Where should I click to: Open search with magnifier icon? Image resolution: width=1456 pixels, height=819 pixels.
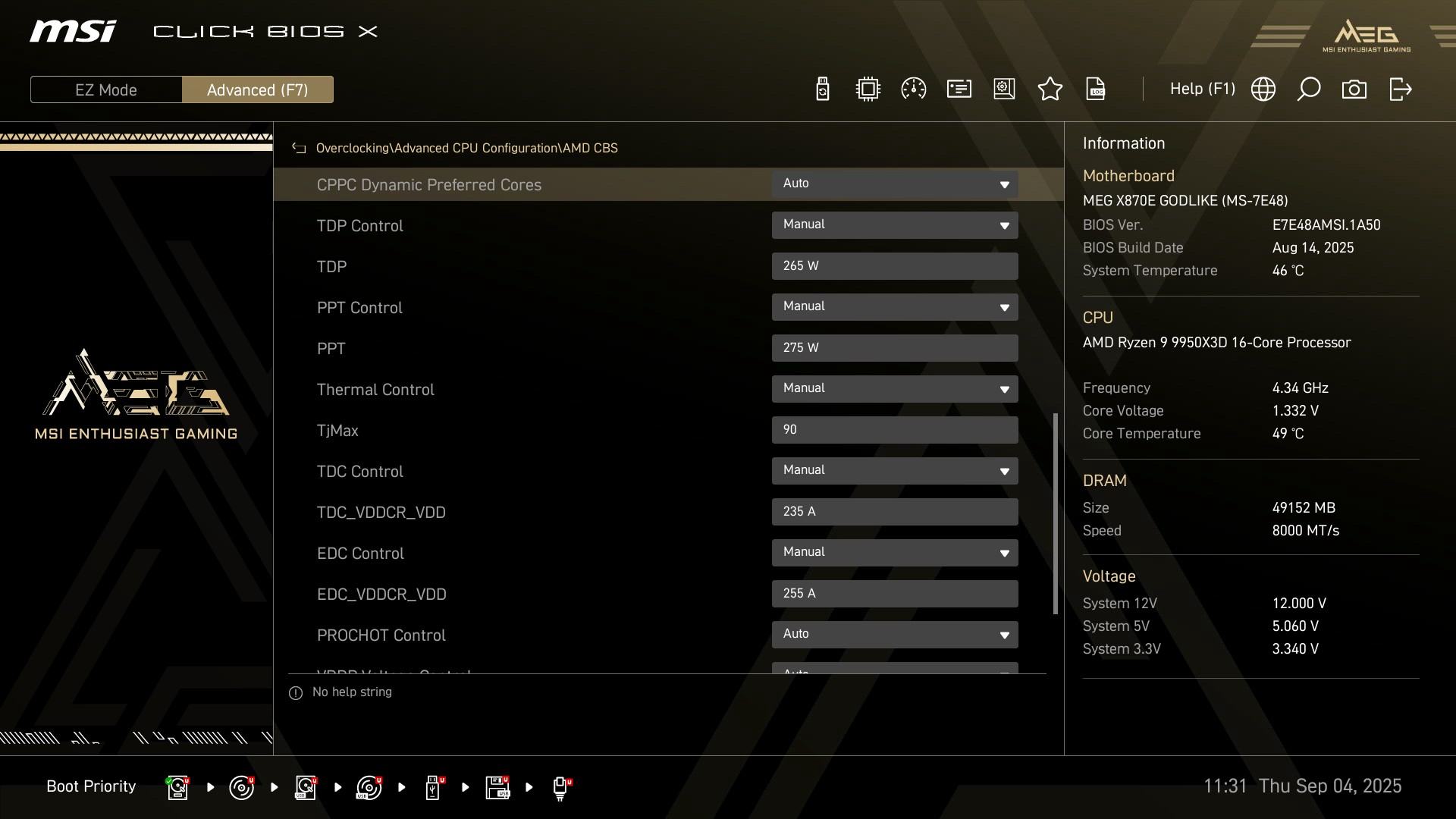tap(1308, 89)
